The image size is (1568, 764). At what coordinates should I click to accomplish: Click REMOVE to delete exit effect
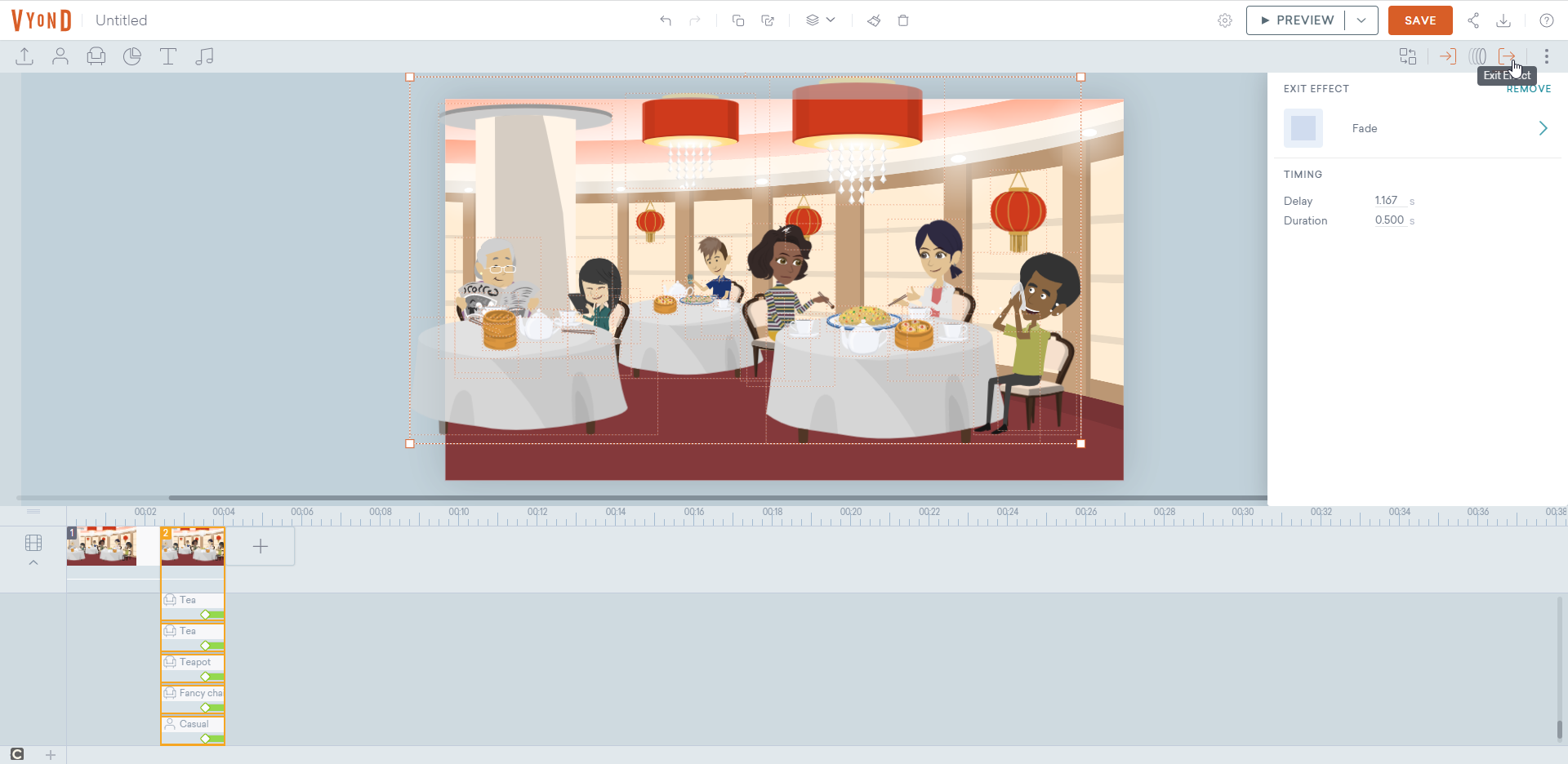(x=1529, y=89)
